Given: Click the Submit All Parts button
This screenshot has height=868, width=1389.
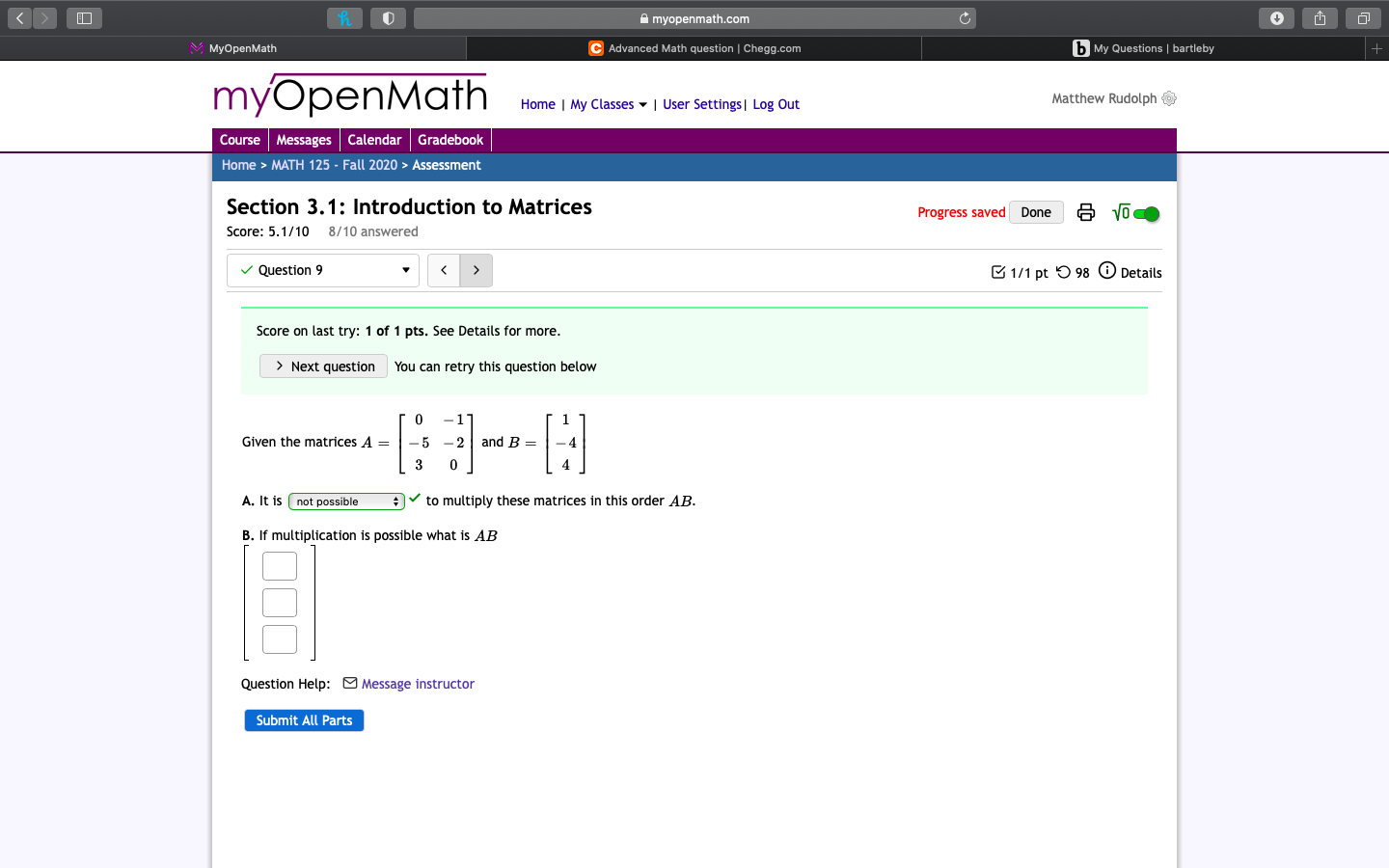Looking at the screenshot, I should click(x=304, y=719).
